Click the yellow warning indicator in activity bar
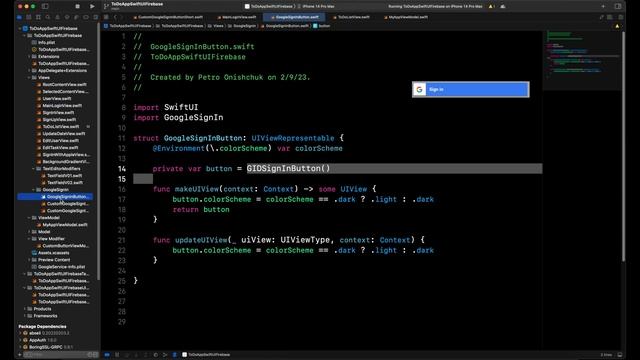Screen dimensions: 640x360 (x=492, y=7)
